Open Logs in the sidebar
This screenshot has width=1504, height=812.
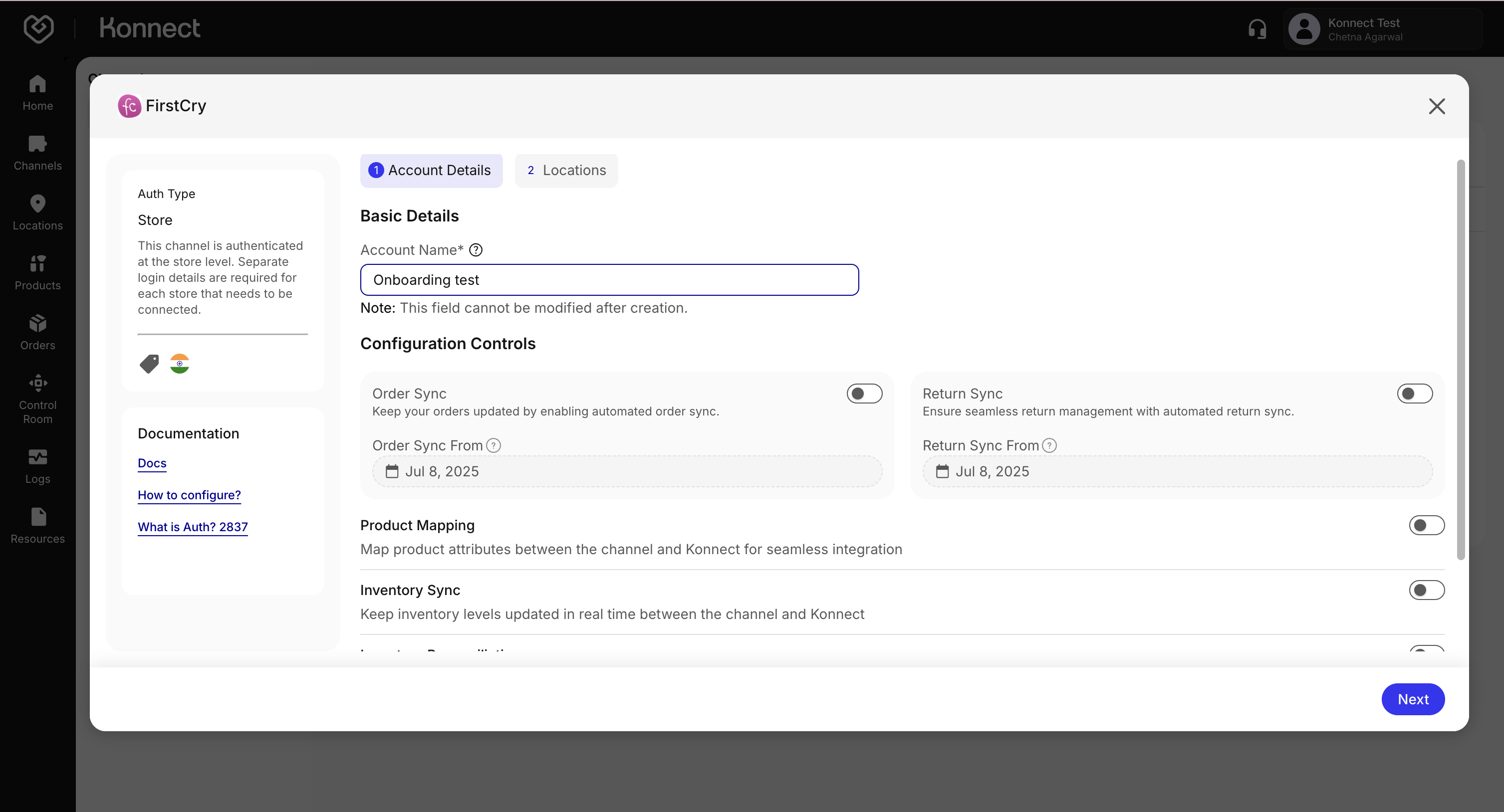click(37, 466)
